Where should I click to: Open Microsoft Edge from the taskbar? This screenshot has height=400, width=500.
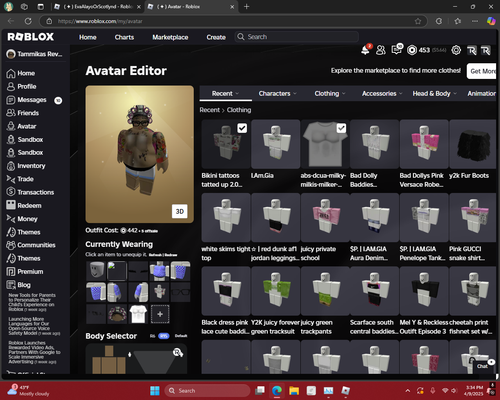[x=277, y=390]
